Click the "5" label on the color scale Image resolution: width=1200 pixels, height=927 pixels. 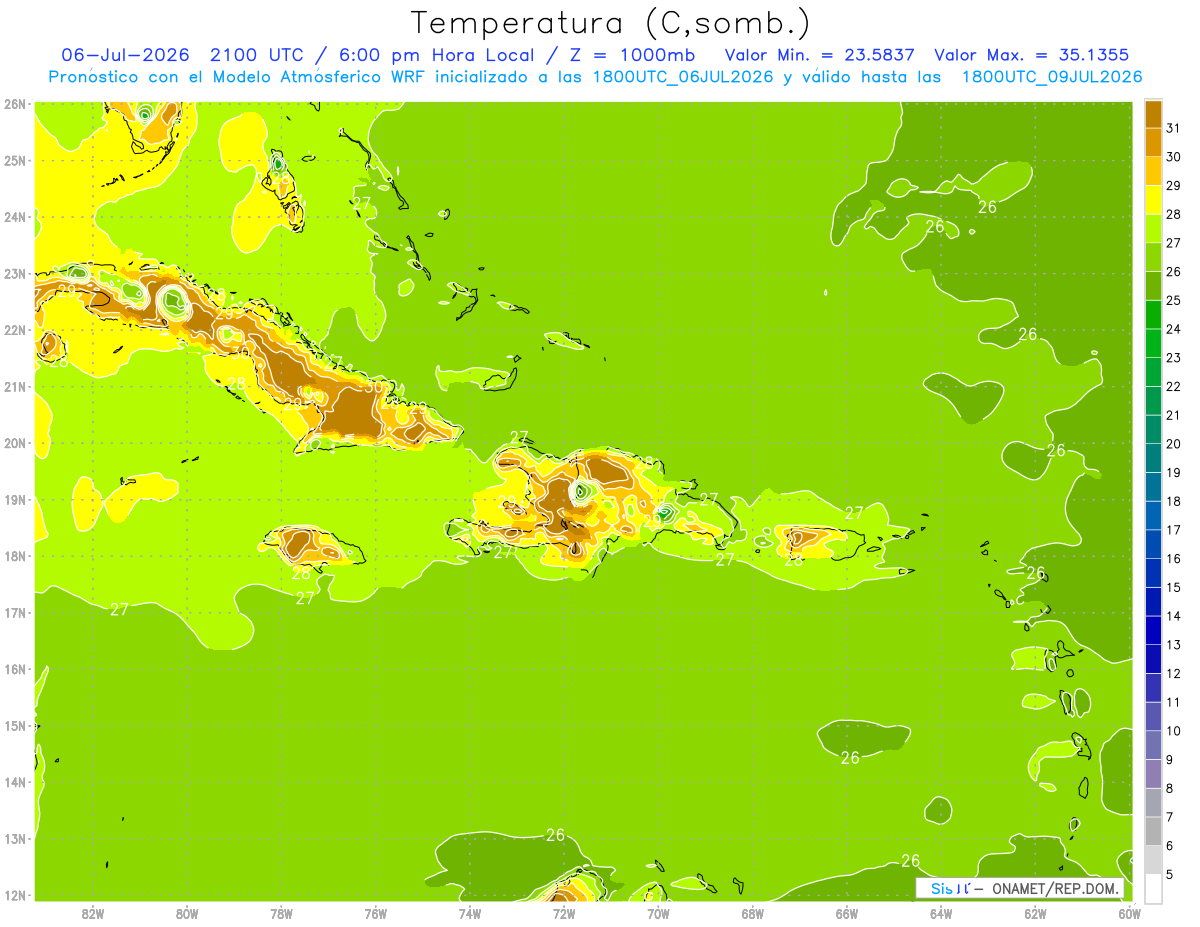(1171, 874)
